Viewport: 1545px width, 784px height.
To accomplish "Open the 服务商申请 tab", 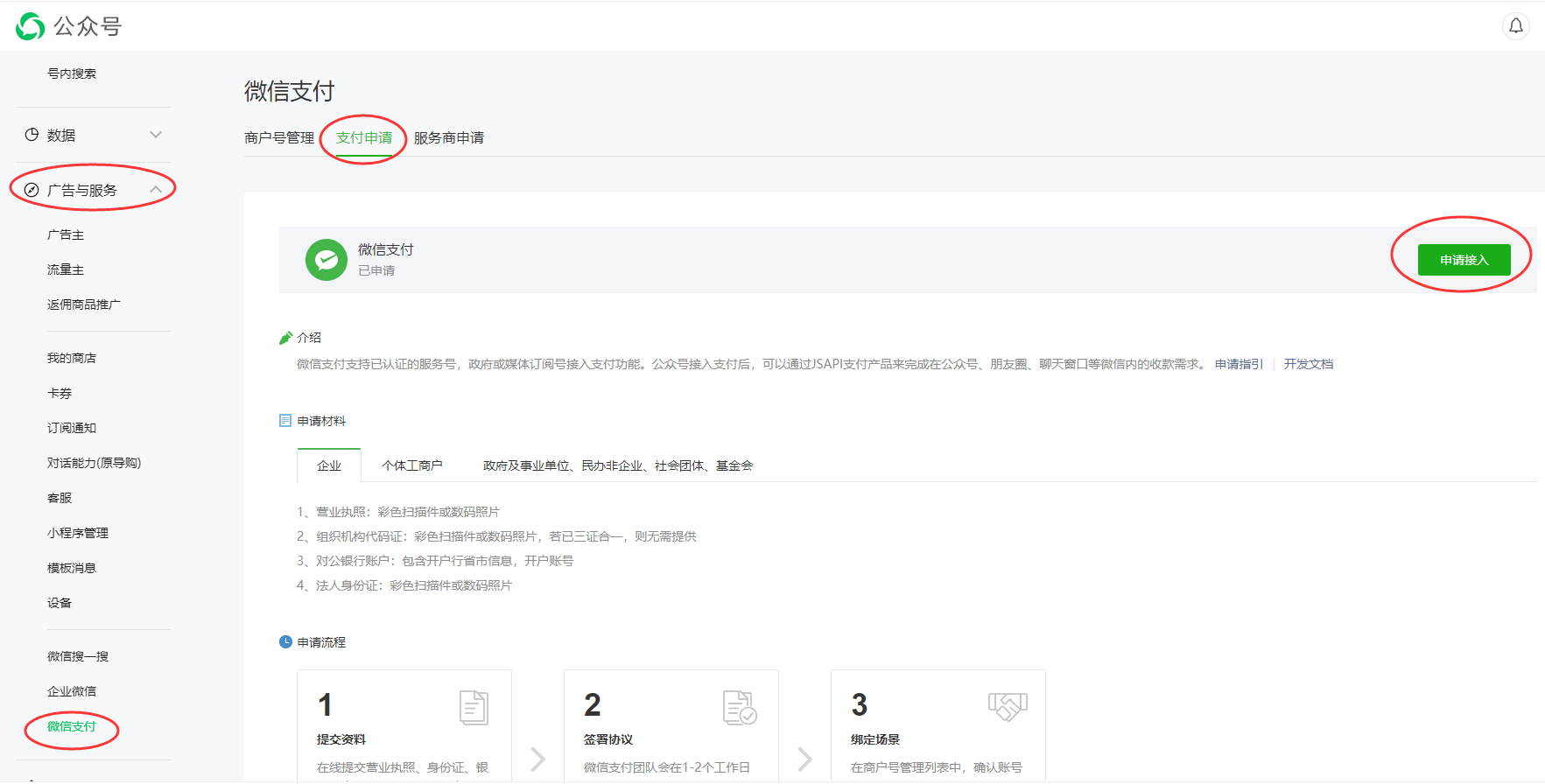I will point(449,138).
